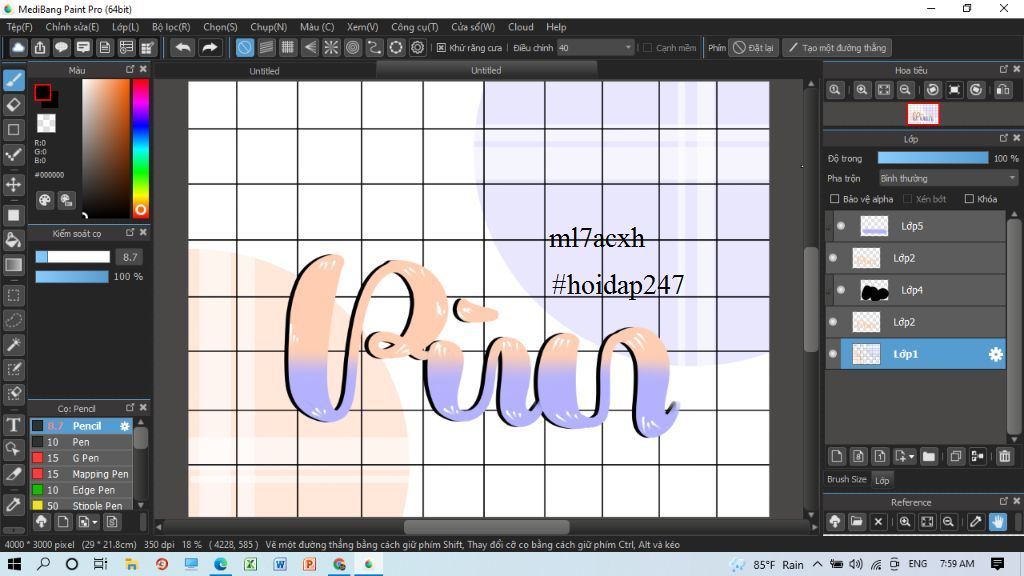Select the Text tool

pos(14,424)
